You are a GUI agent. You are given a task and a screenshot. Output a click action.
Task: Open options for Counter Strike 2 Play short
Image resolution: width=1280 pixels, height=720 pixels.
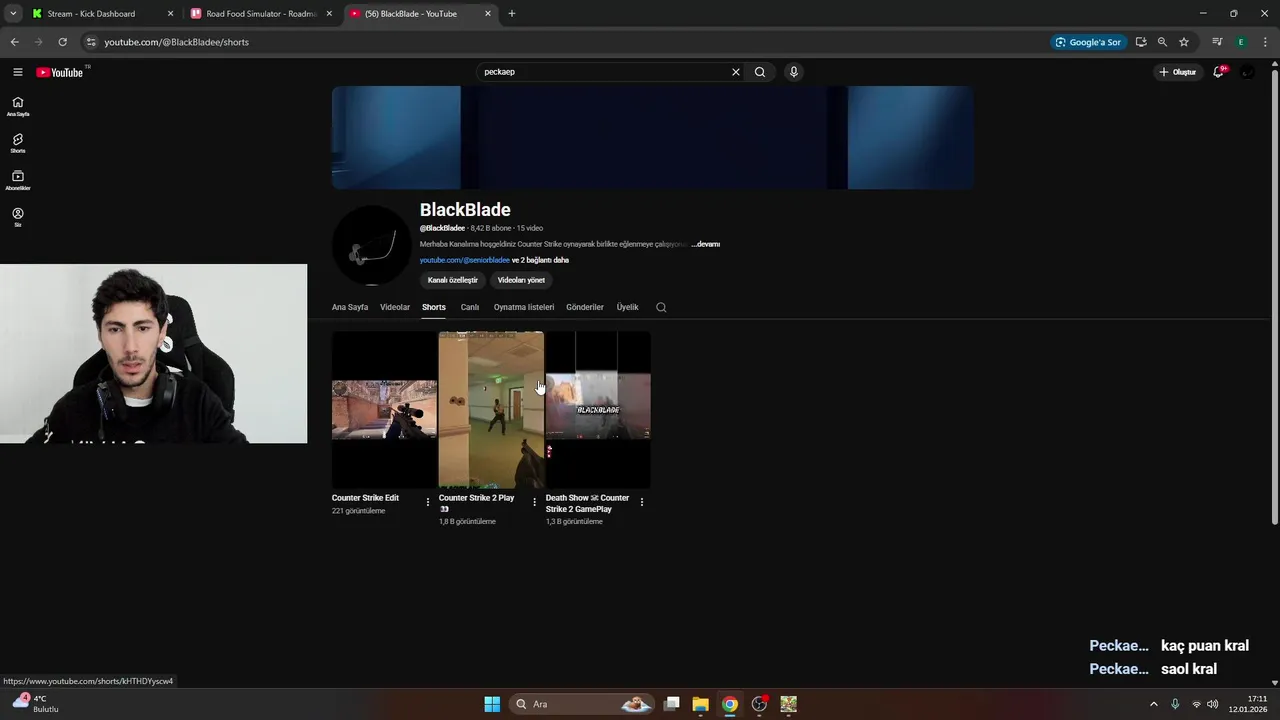(x=534, y=502)
